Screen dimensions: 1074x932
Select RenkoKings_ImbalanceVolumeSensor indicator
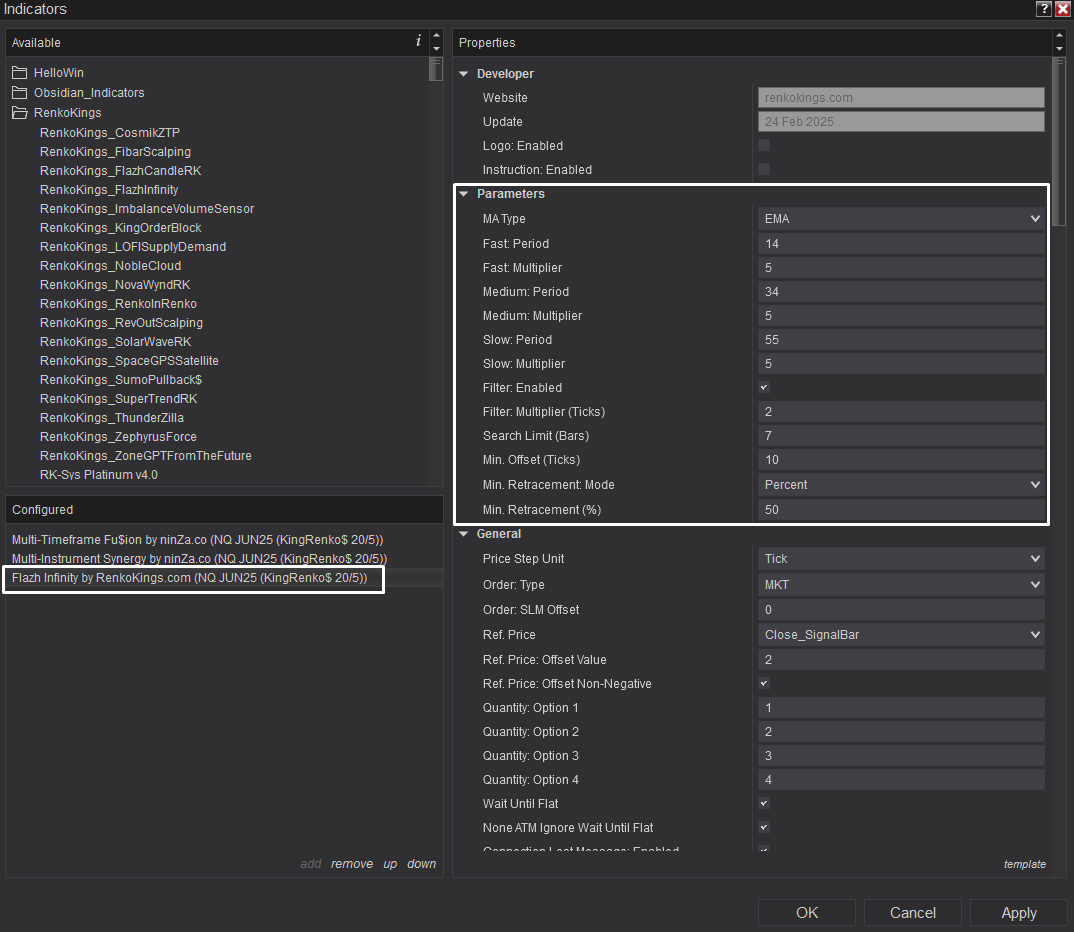pos(147,208)
